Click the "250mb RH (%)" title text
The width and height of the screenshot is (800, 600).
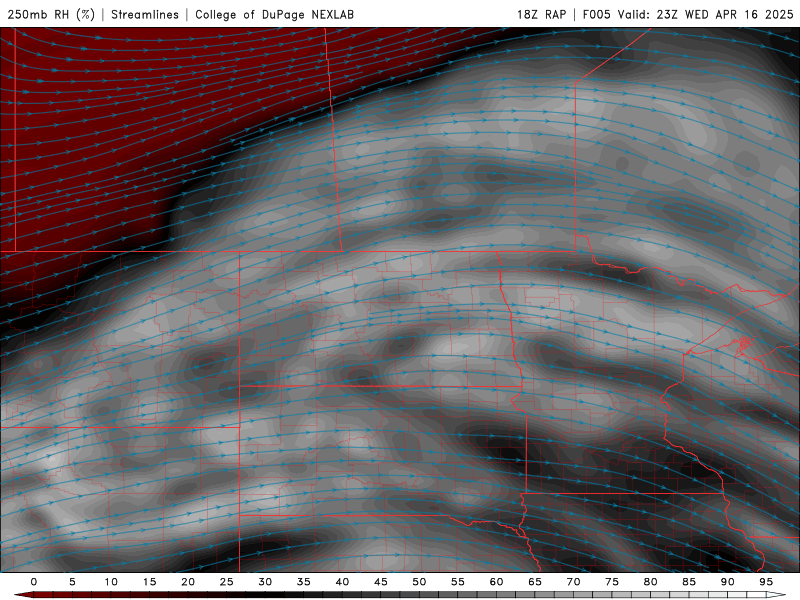tap(51, 14)
